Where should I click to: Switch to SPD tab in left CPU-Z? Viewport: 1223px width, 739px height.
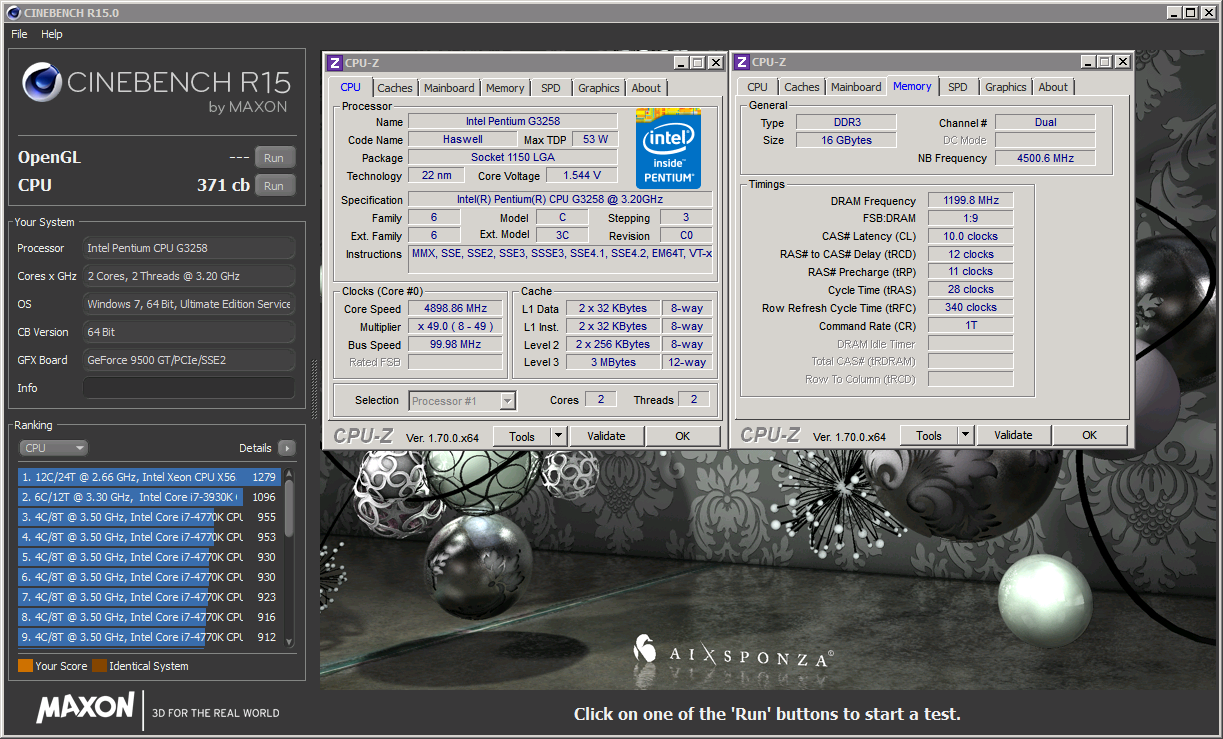coord(551,88)
